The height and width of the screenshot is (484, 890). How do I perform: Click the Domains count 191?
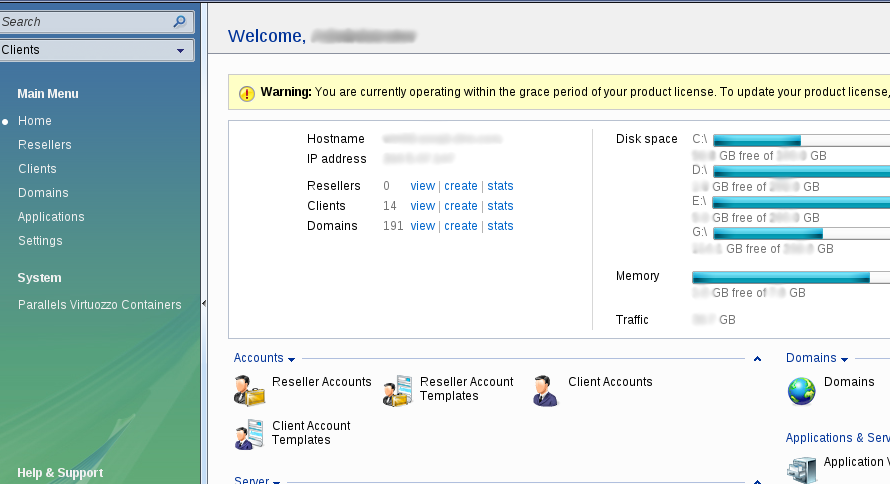click(x=393, y=226)
